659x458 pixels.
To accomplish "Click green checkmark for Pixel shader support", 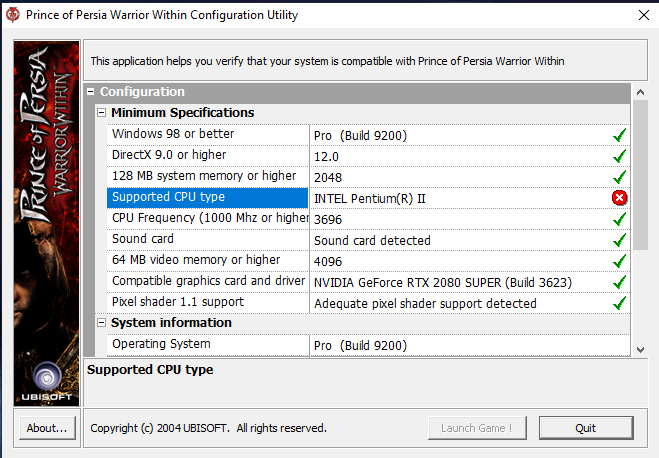I will (x=619, y=303).
